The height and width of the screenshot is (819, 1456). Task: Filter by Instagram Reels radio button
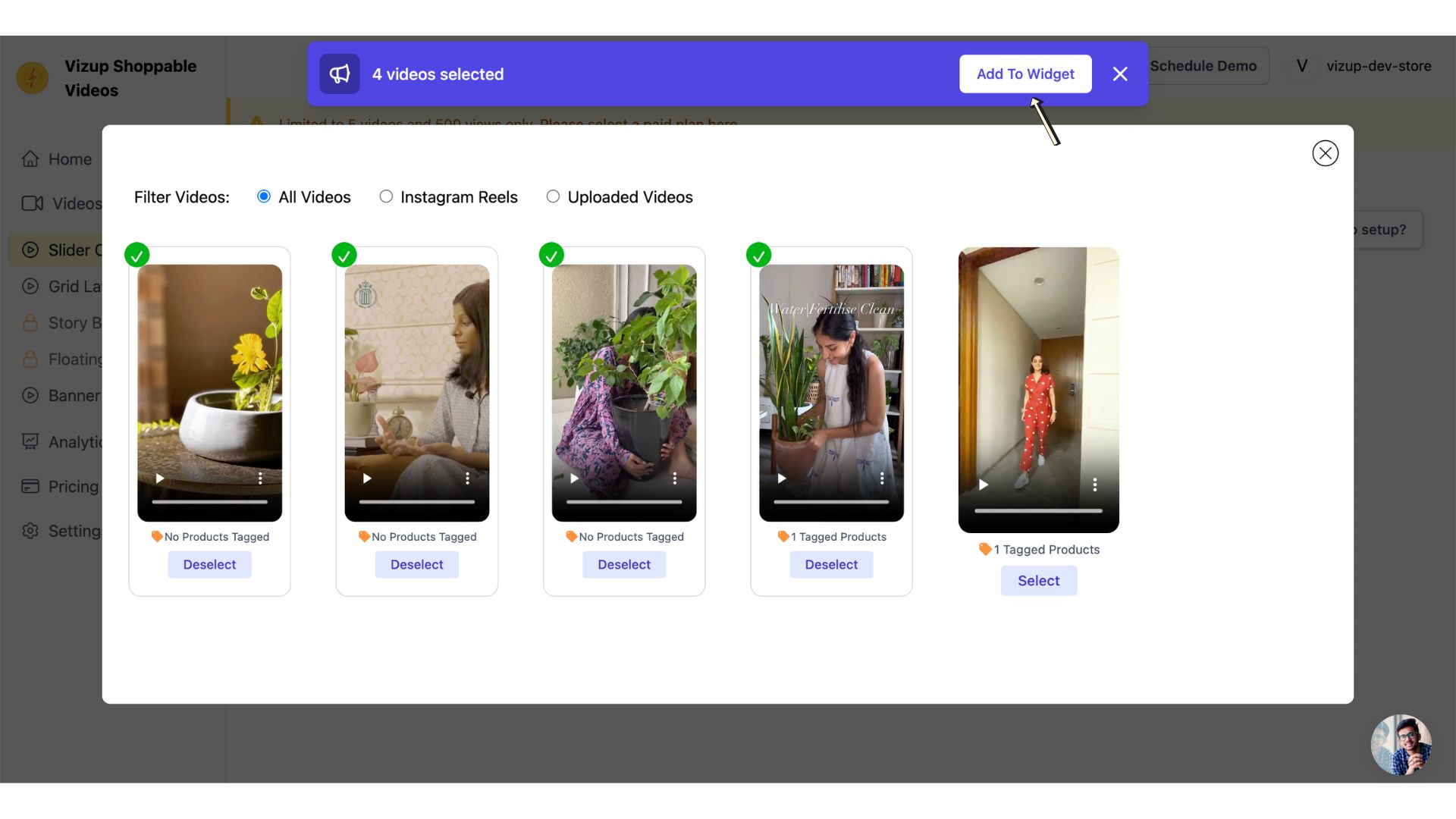tap(386, 196)
